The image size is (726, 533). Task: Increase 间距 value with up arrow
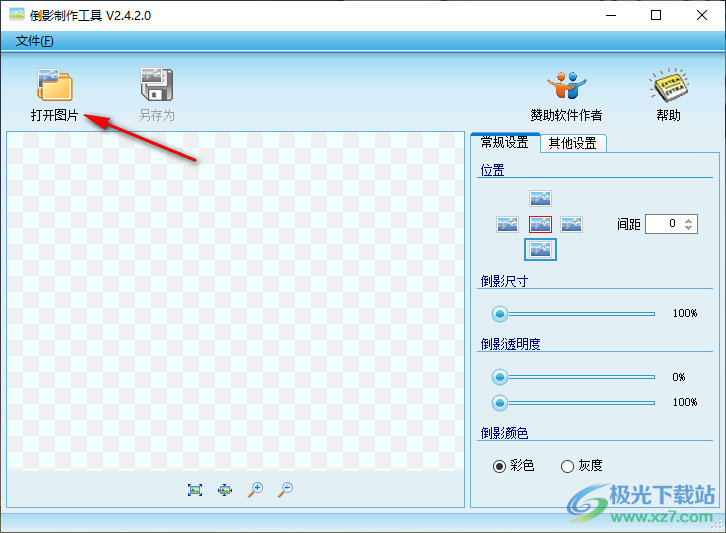[x=688, y=221]
